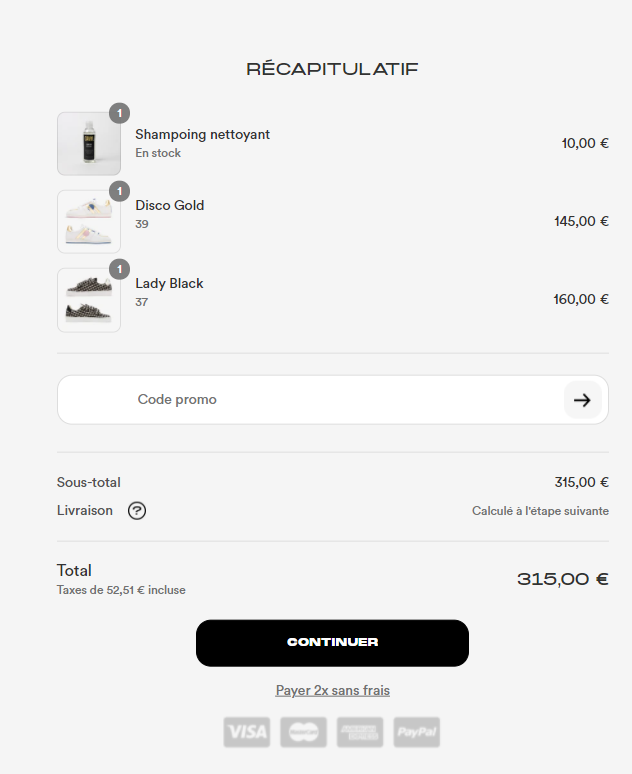Click the Visa payment logo
The image size is (632, 774).
[247, 732]
